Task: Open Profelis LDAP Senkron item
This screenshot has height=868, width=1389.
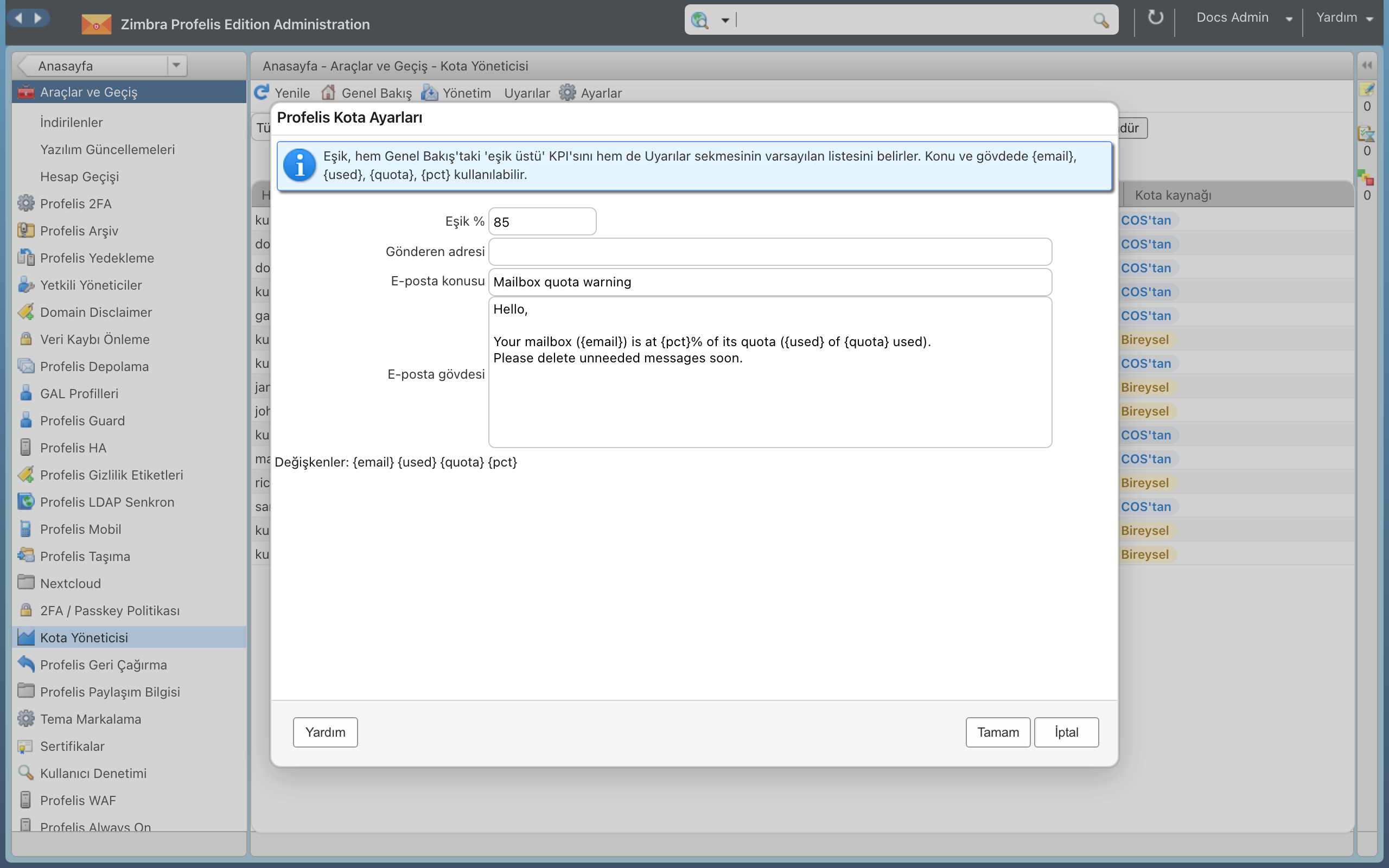Action: [x=130, y=502]
